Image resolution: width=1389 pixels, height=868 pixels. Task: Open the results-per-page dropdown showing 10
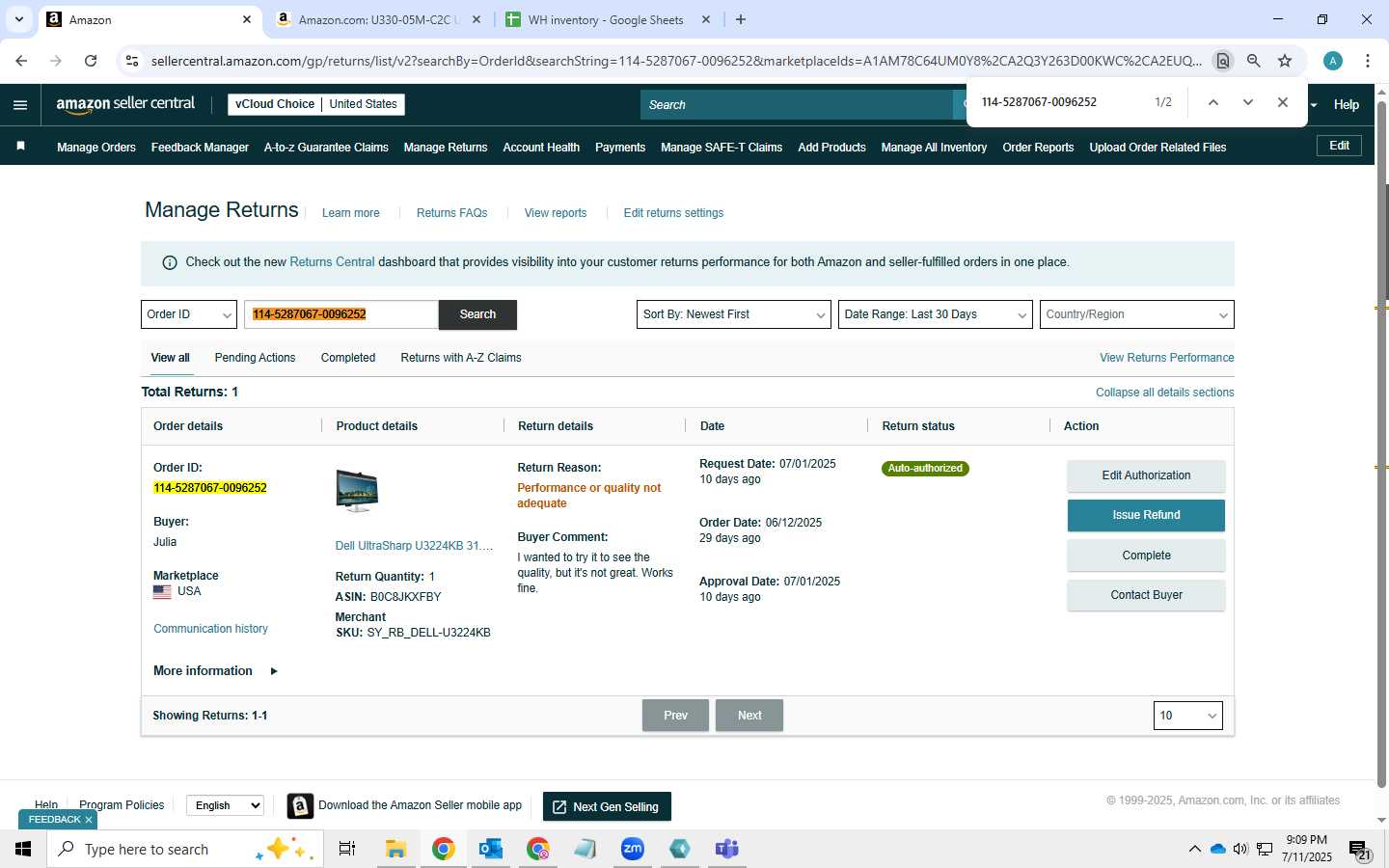tap(1187, 716)
